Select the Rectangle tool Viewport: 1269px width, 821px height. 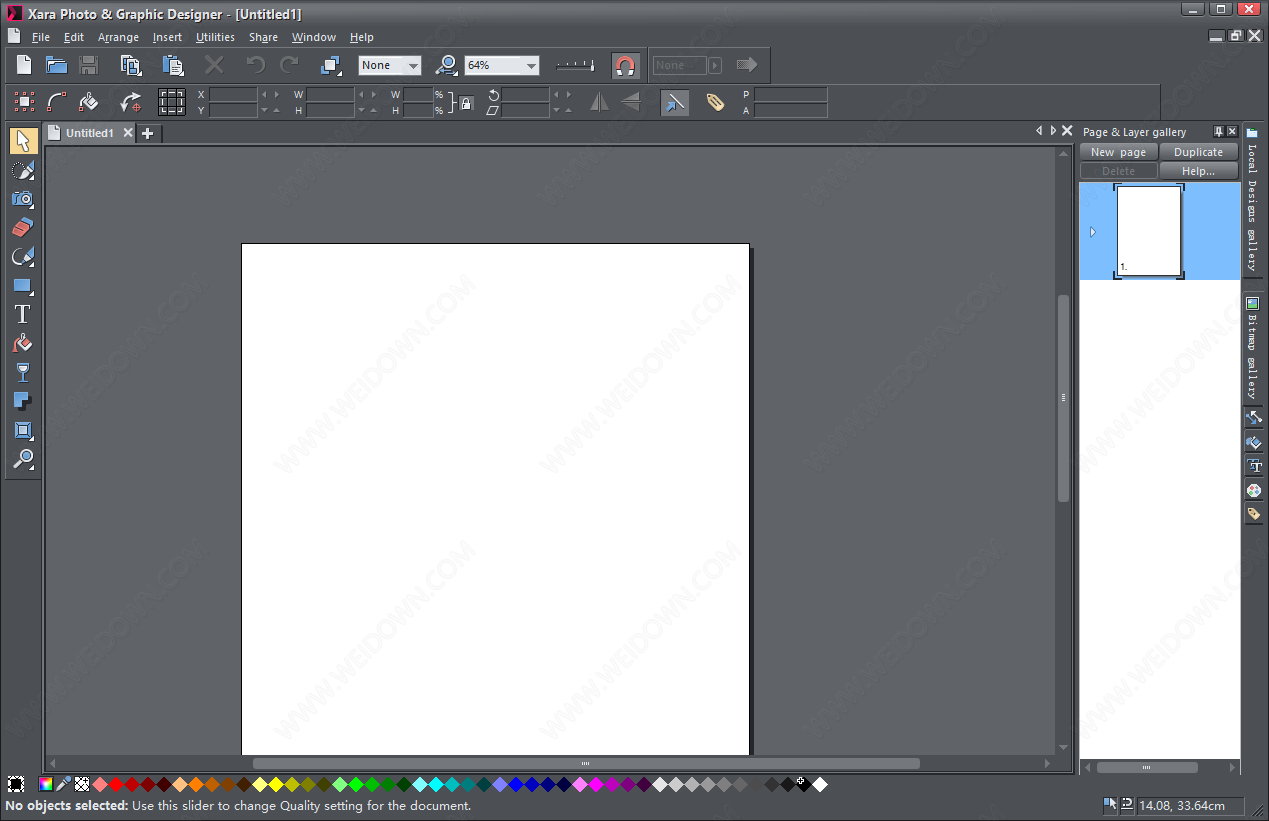pyautogui.click(x=23, y=286)
